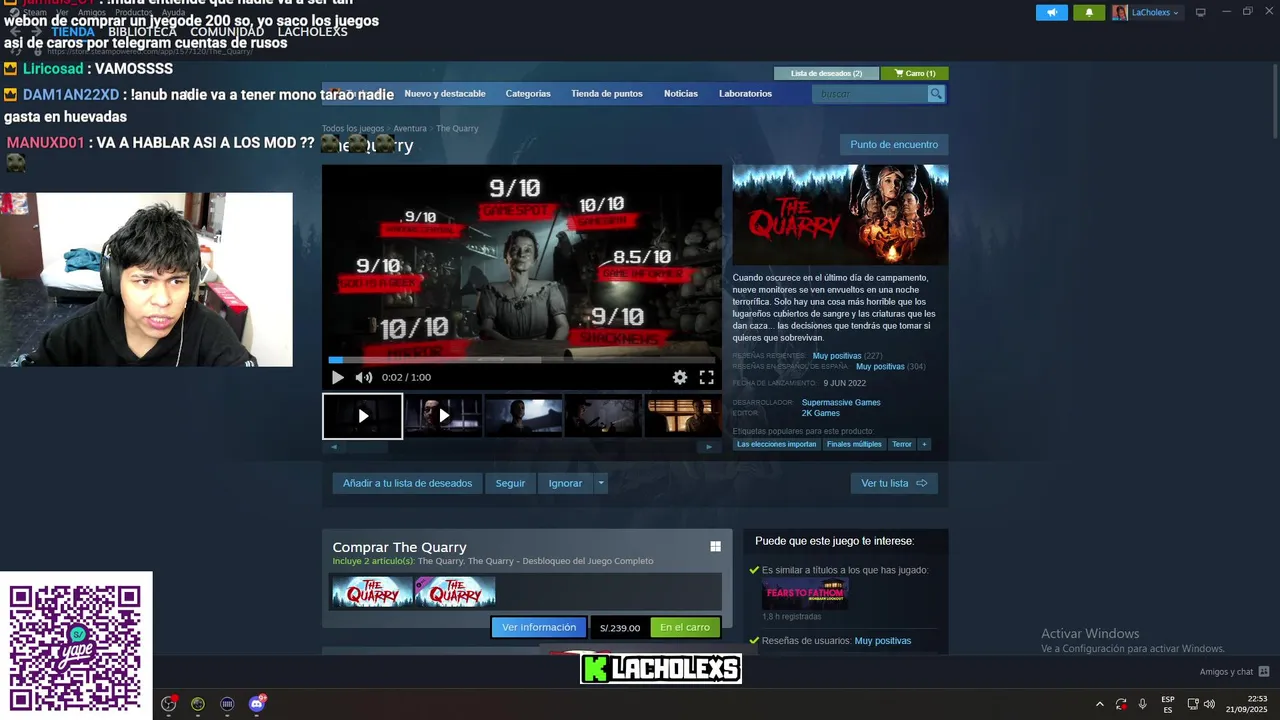Image resolution: width=1280 pixels, height=720 pixels.
Task: Click The Quarry capsule header image
Action: (840, 215)
